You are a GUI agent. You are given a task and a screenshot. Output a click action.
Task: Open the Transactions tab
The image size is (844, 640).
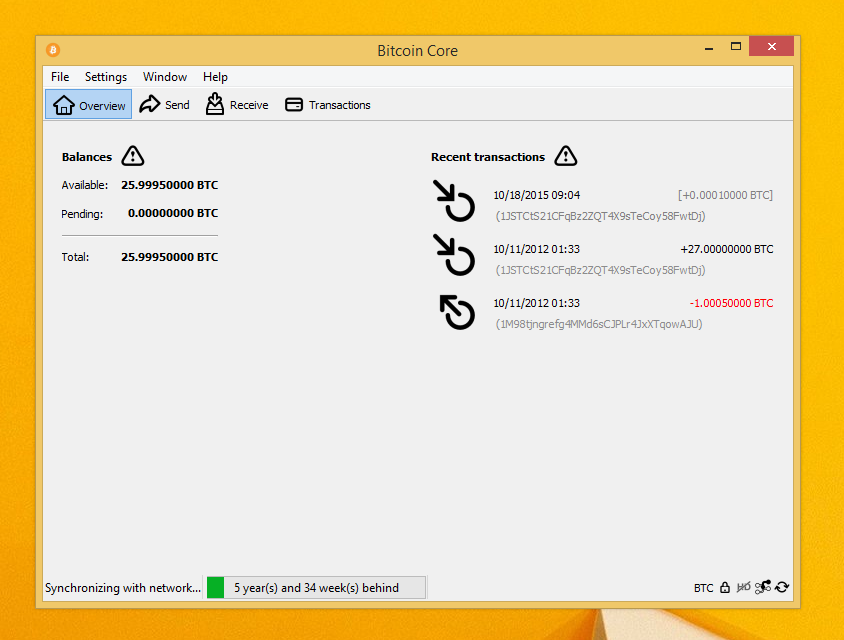(328, 105)
